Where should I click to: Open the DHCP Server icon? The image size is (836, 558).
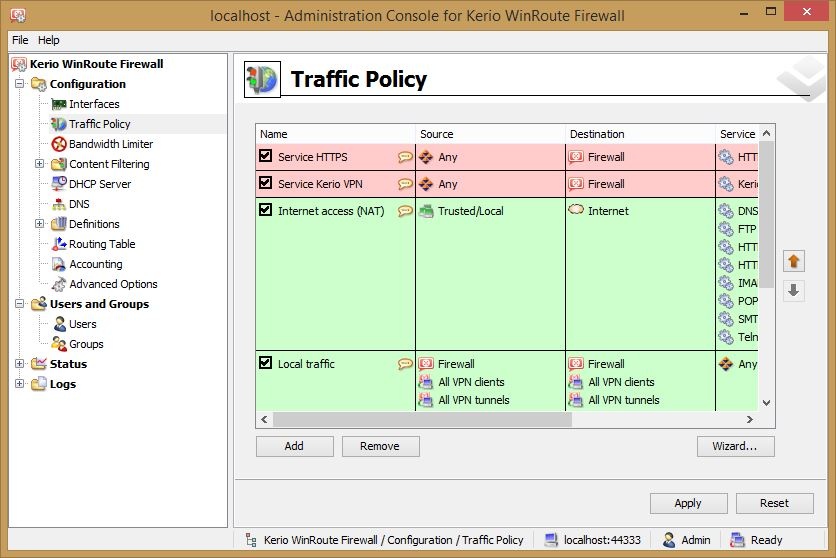(59, 184)
